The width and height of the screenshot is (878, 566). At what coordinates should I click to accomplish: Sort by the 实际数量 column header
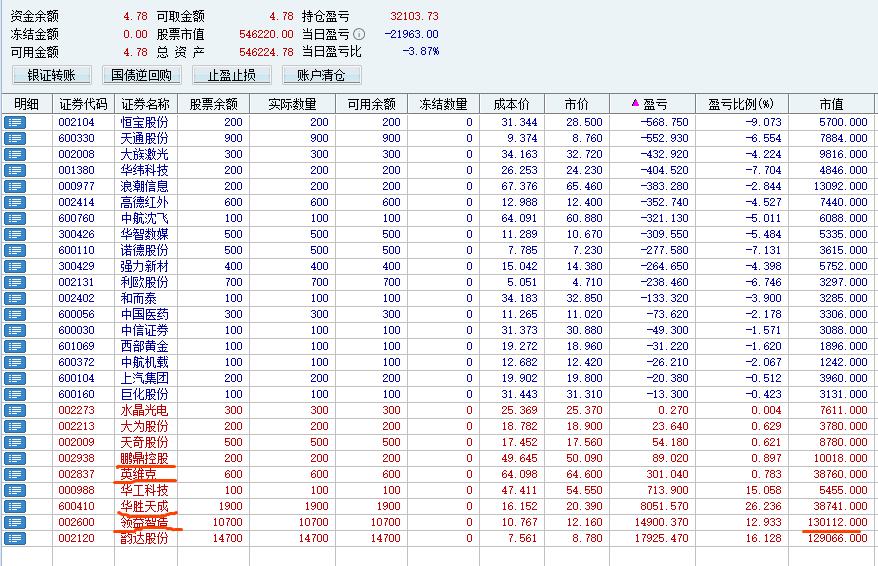click(x=292, y=104)
